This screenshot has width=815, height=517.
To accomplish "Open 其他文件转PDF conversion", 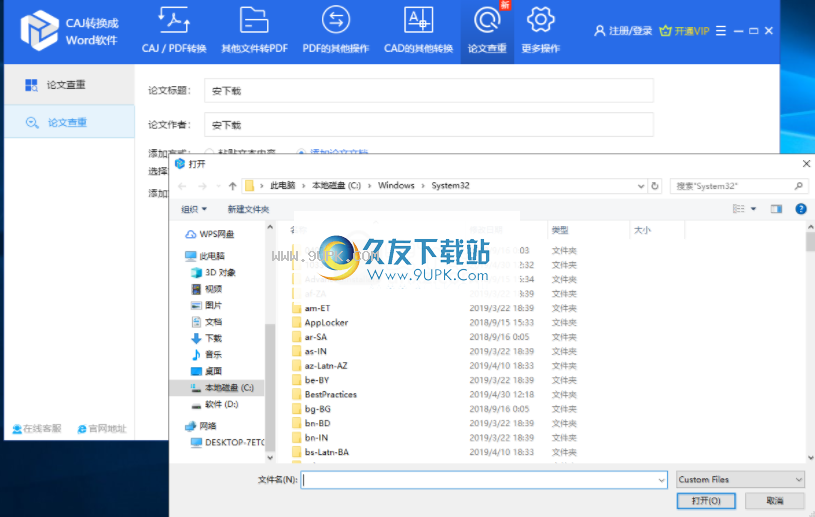I will point(254,31).
